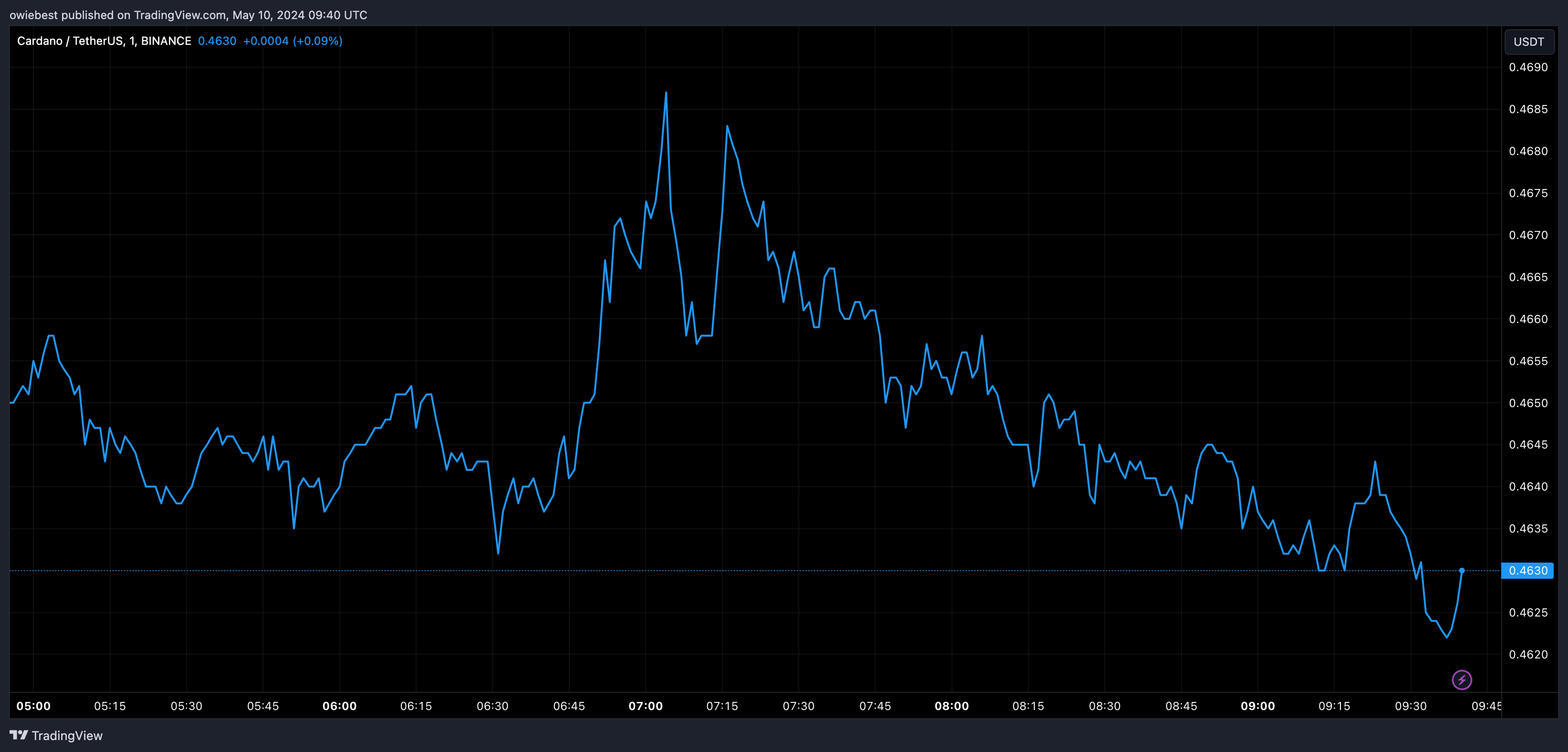Click the latest price dot on the line
This screenshot has width=1568, height=752.
tap(1462, 571)
